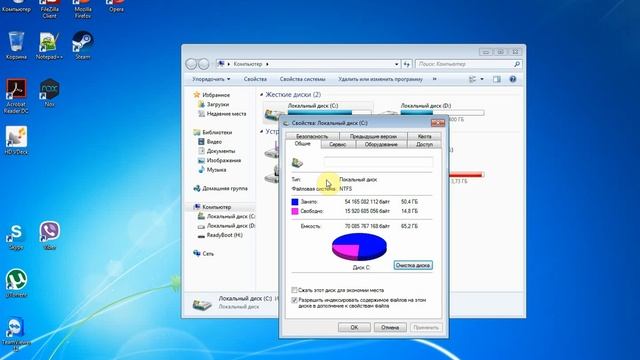The width and height of the screenshot is (640, 360).
Task: Click the change view icon in Explorer toolbar
Action: [x=473, y=79]
